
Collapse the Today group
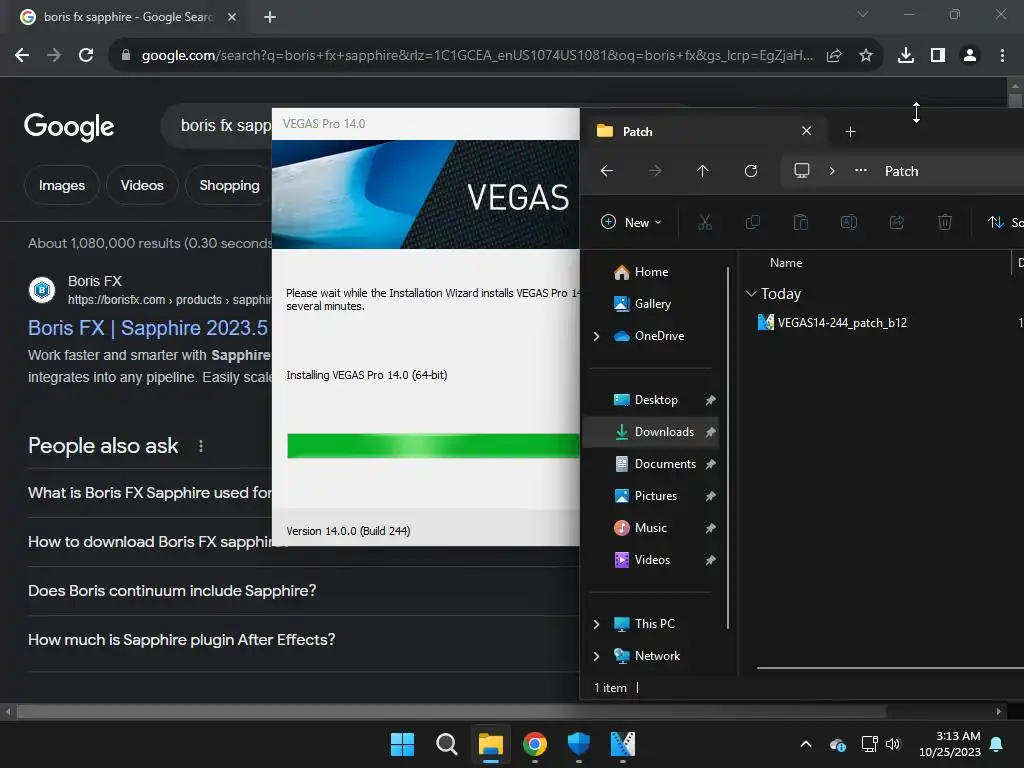coord(752,294)
